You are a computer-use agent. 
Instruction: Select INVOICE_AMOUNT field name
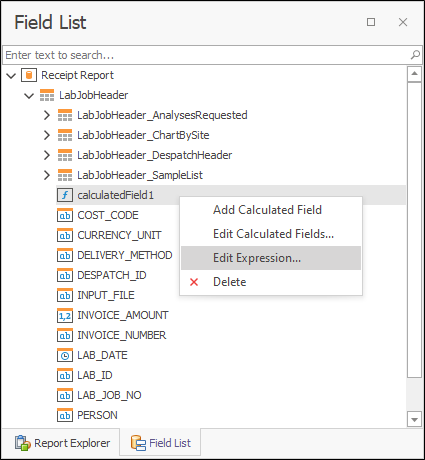click(123, 315)
